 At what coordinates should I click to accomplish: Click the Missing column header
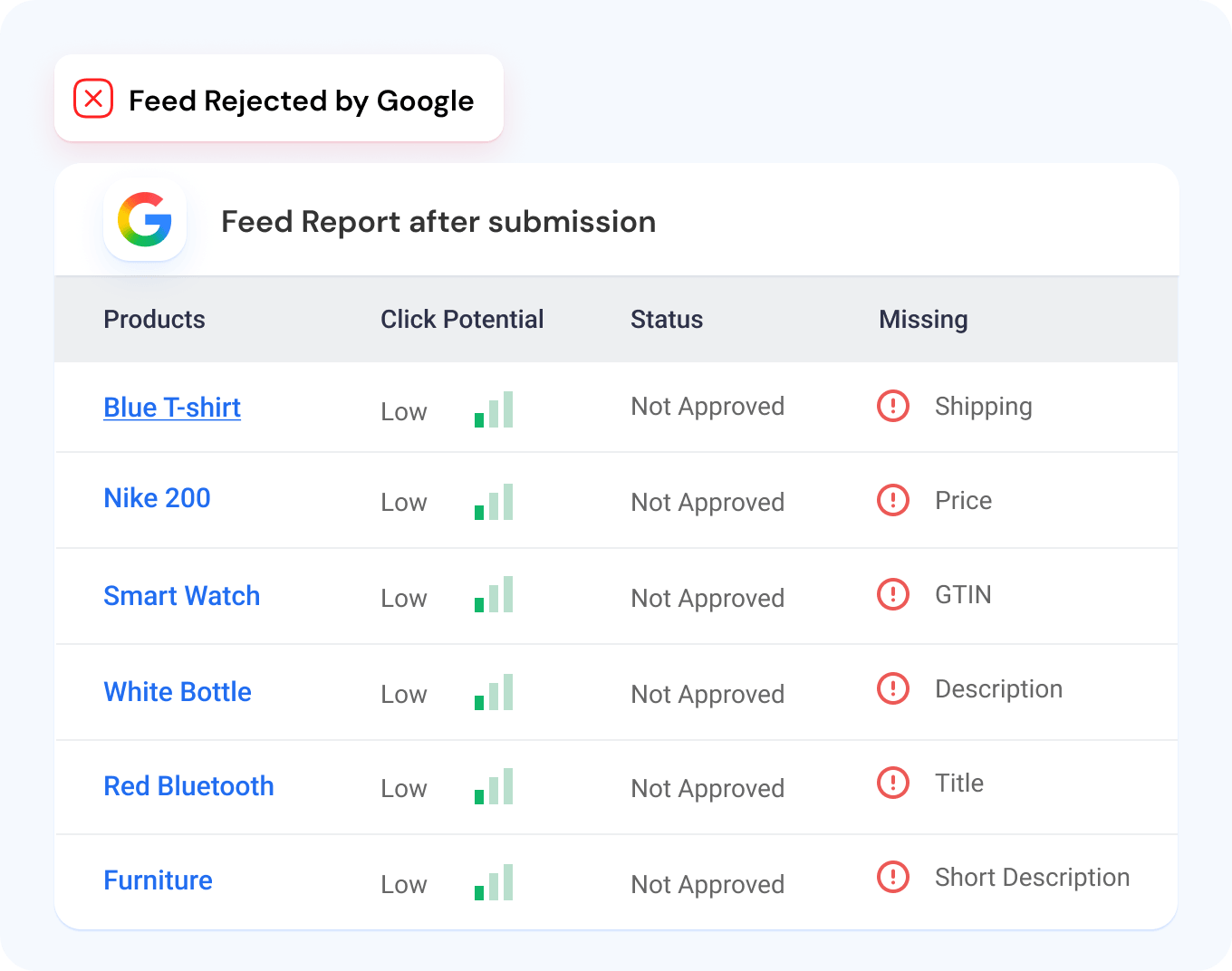(x=923, y=320)
